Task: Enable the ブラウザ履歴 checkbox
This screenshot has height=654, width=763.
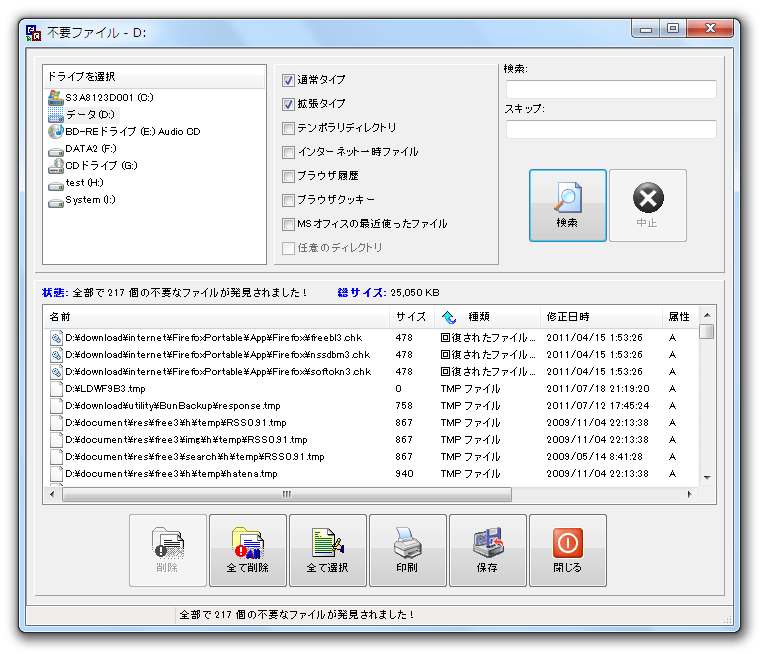Action: click(288, 176)
